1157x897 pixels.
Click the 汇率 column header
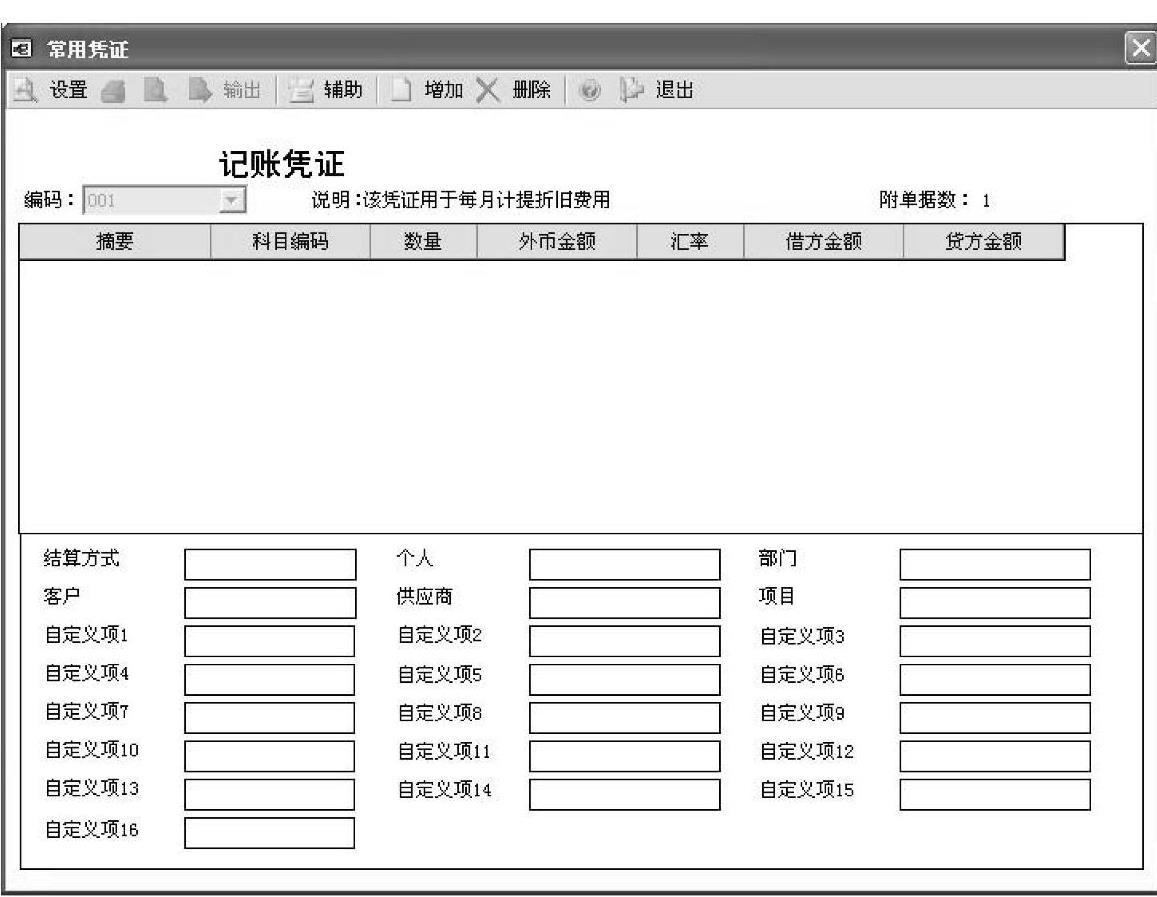coord(689,241)
